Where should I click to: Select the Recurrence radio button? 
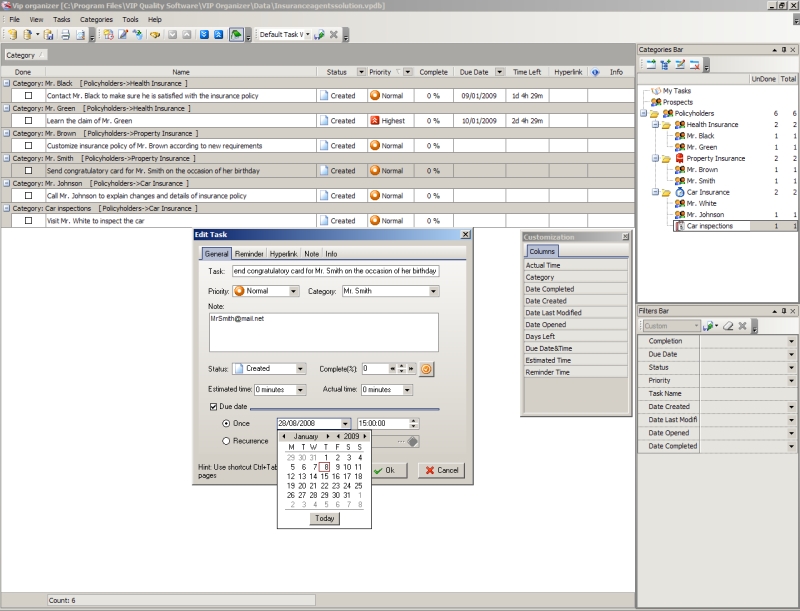[x=227, y=440]
